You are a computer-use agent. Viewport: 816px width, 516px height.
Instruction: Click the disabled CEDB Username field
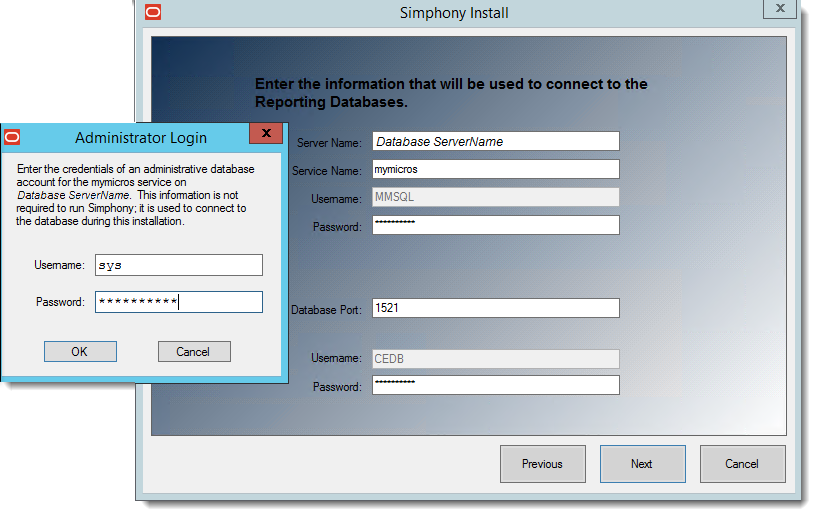496,359
